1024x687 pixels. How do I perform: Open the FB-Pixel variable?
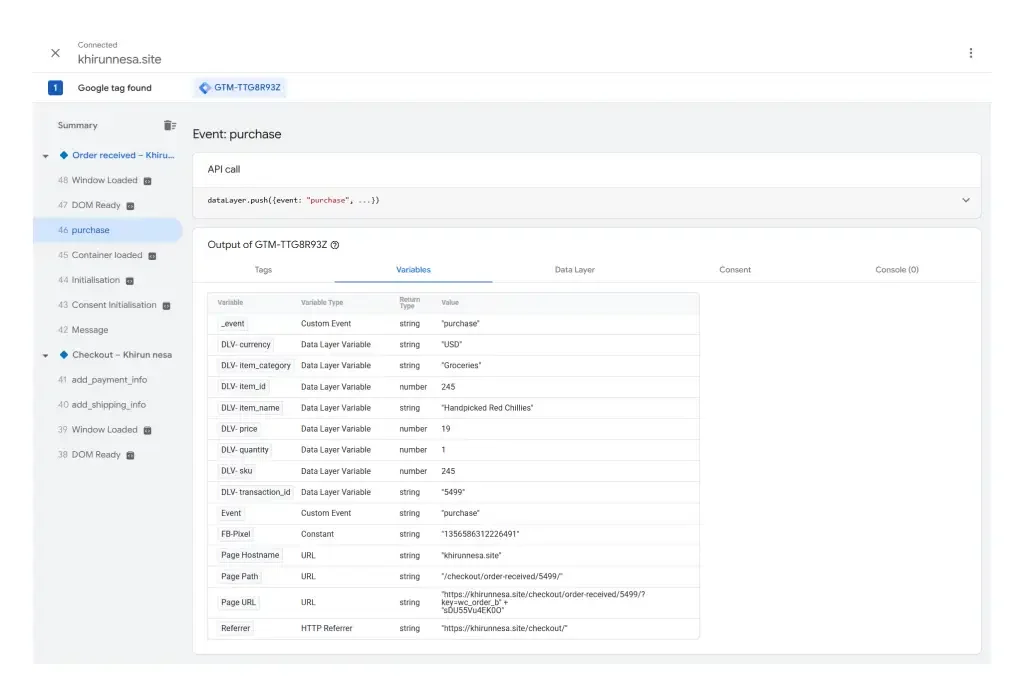click(236, 534)
